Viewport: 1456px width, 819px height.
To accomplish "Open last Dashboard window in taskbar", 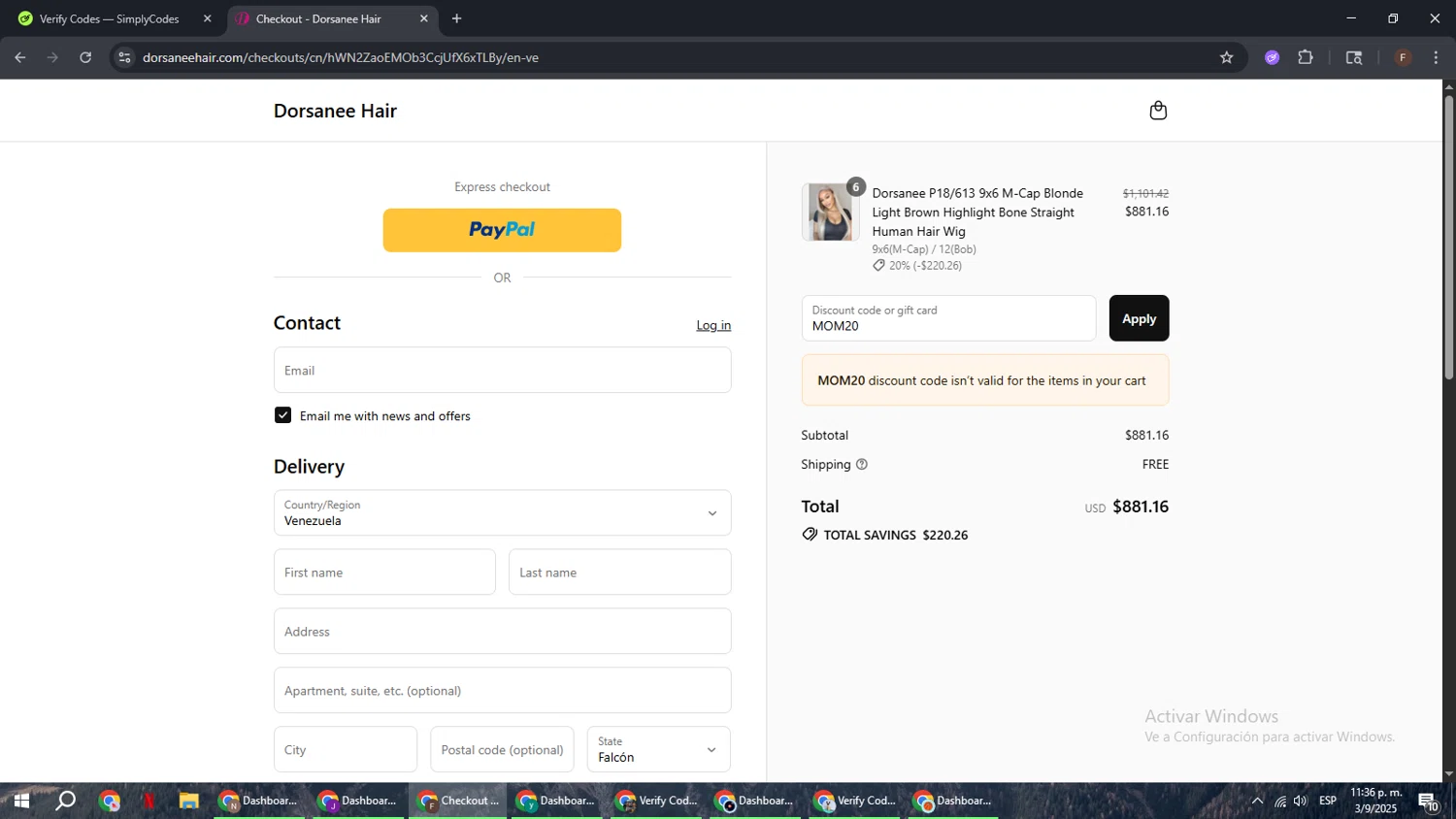I will 953,801.
